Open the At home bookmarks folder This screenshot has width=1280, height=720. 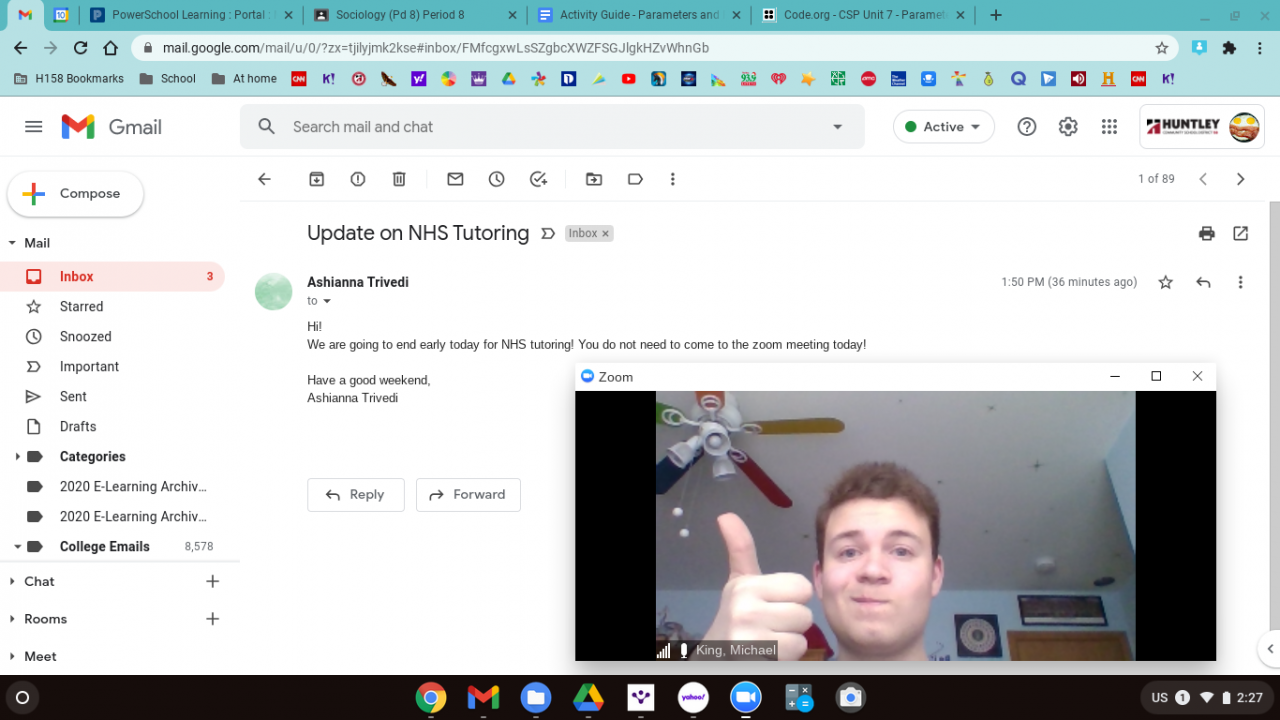[x=244, y=78]
